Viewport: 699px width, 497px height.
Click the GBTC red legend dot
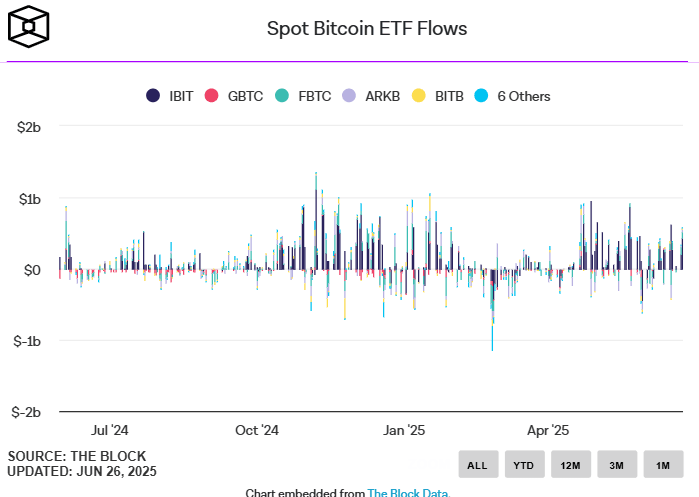pyautogui.click(x=211, y=96)
